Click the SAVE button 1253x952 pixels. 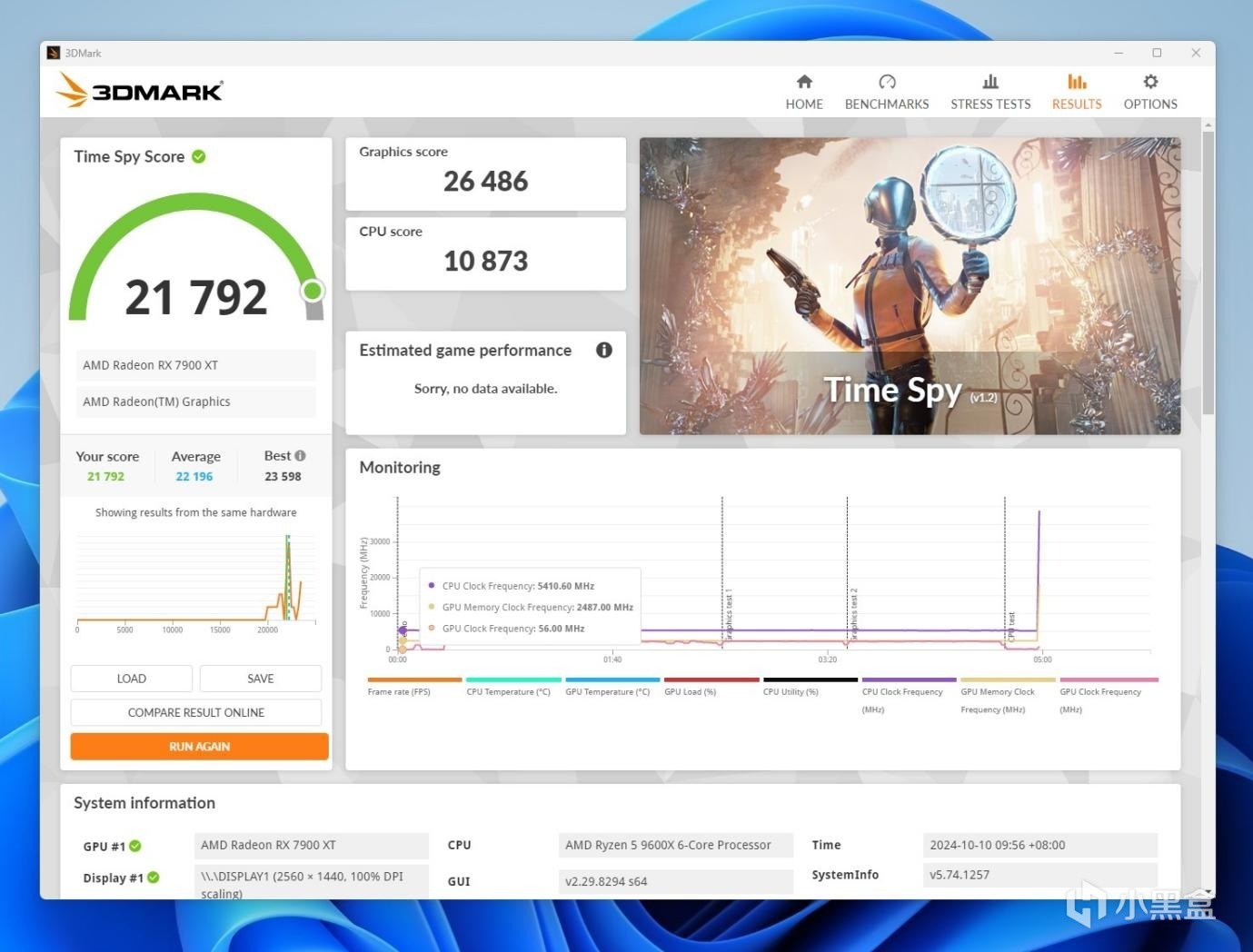[x=261, y=679]
